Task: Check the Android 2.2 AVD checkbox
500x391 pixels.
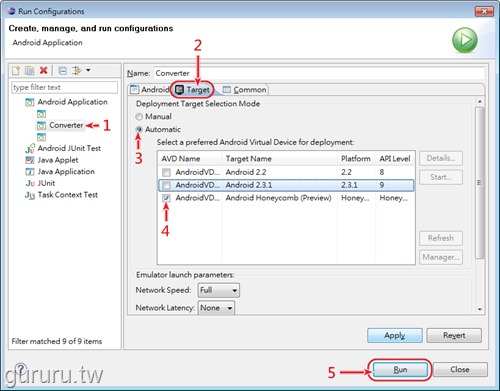Action: (x=166, y=172)
